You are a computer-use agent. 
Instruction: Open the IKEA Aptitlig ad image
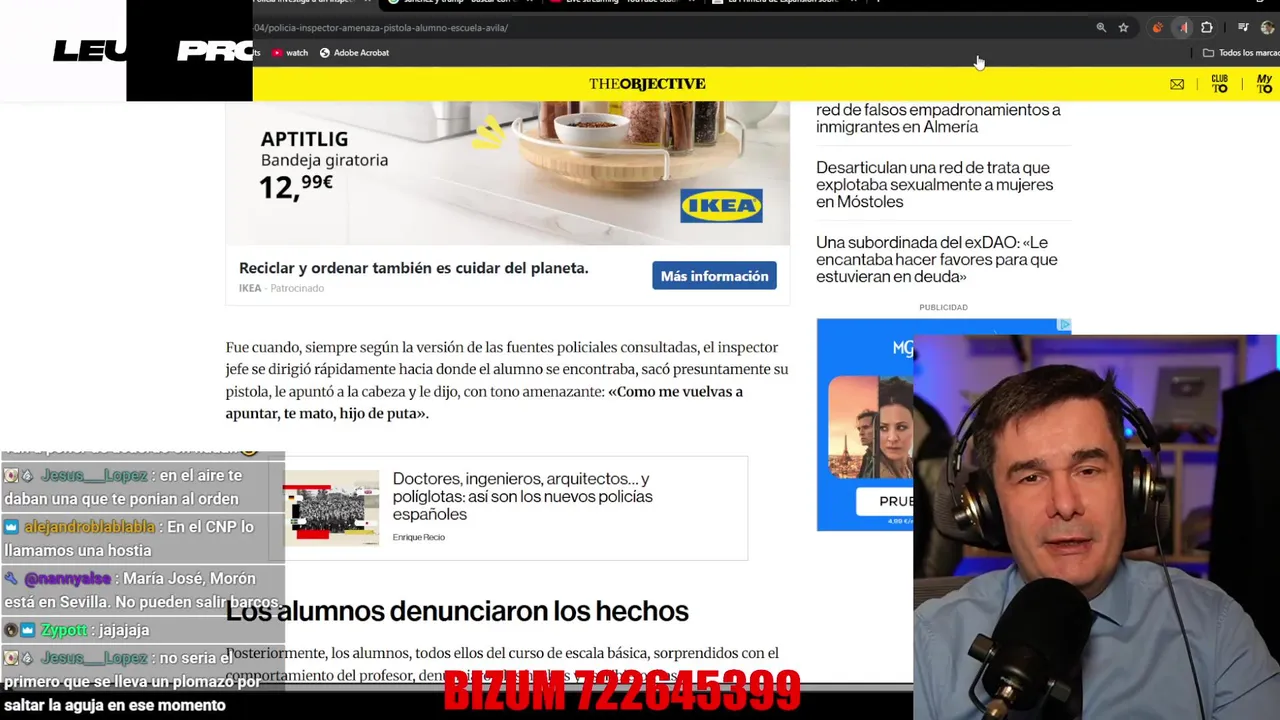tap(507, 172)
